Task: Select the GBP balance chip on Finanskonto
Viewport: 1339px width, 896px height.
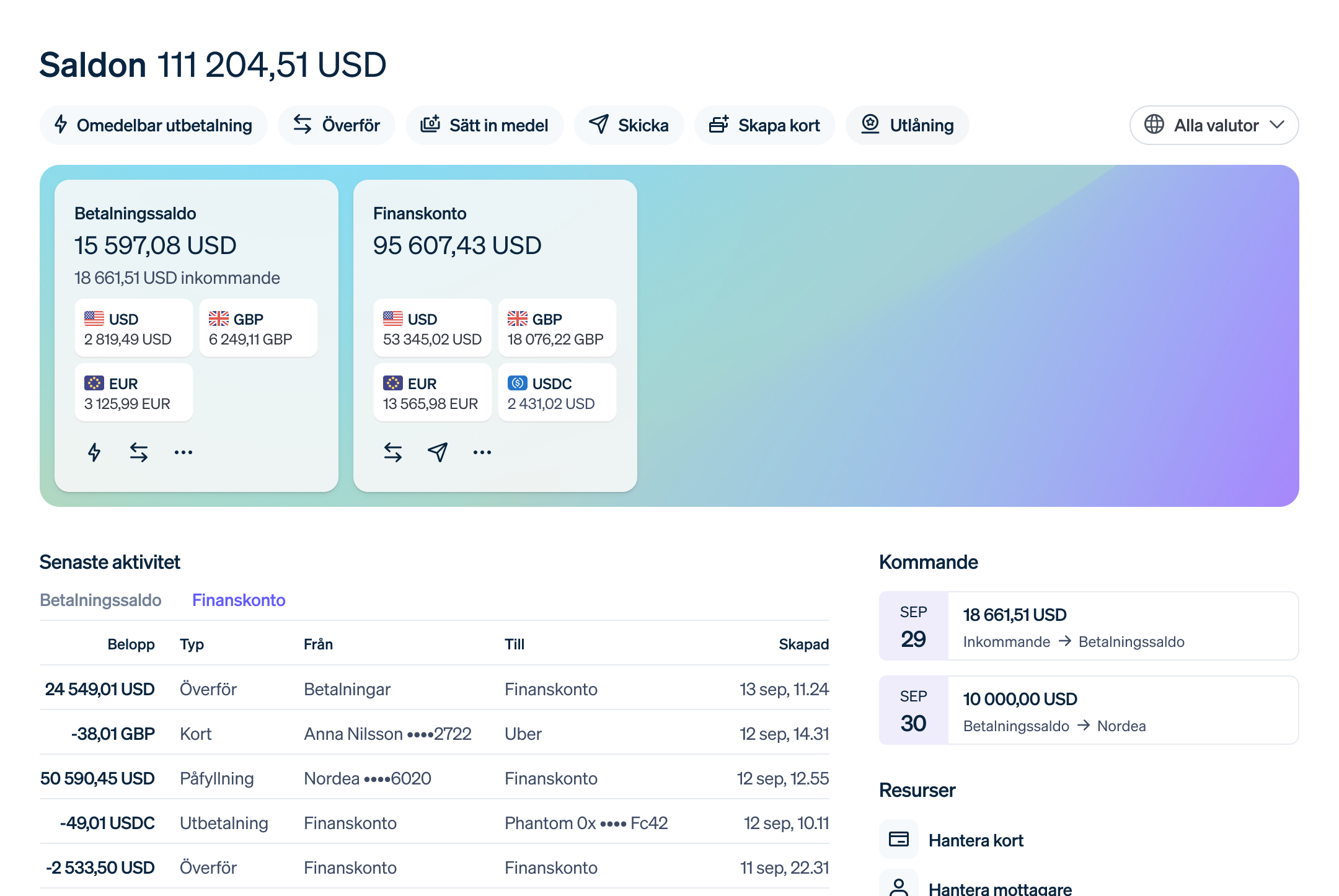Action: [x=557, y=328]
